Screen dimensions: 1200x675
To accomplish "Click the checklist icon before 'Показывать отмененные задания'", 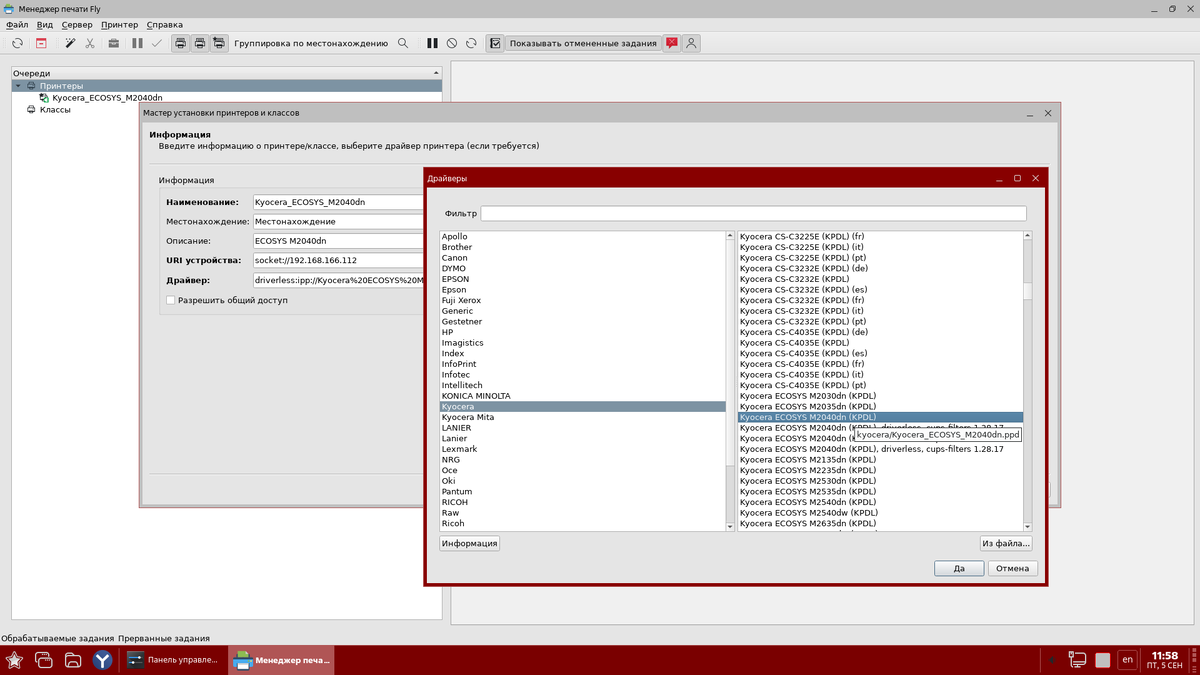I will [x=495, y=43].
